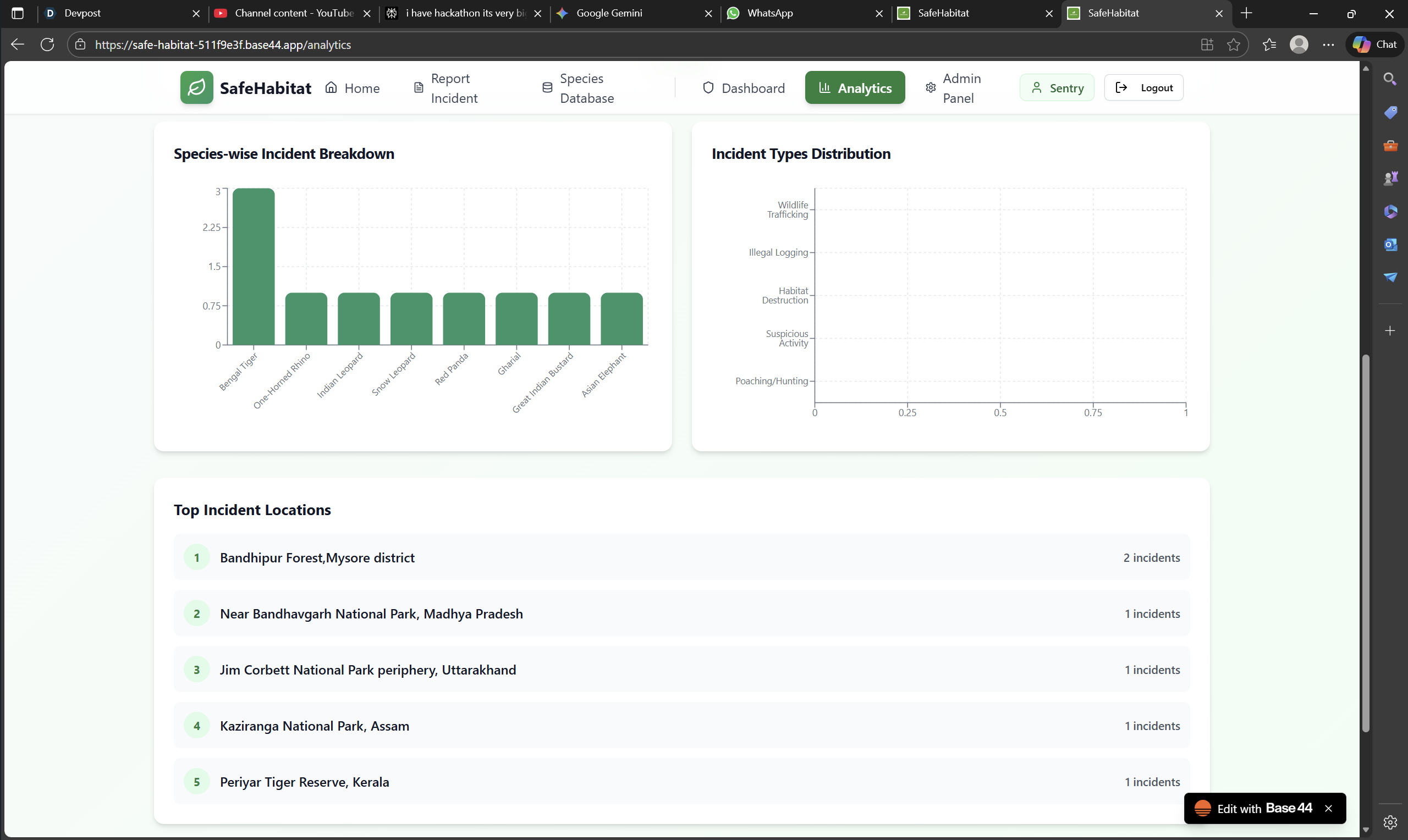The image size is (1408, 840).
Task: Open the browser Settings and more menu
Action: [x=1328, y=45]
